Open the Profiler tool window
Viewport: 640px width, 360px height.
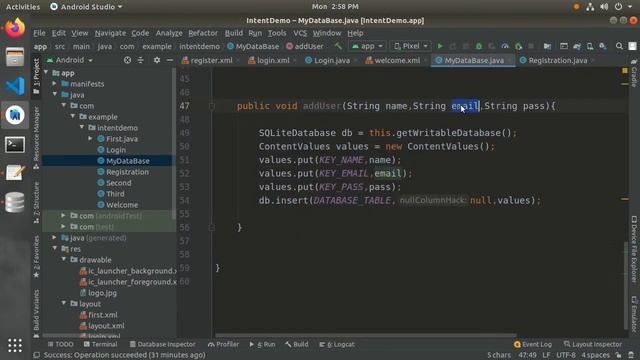click(223, 344)
